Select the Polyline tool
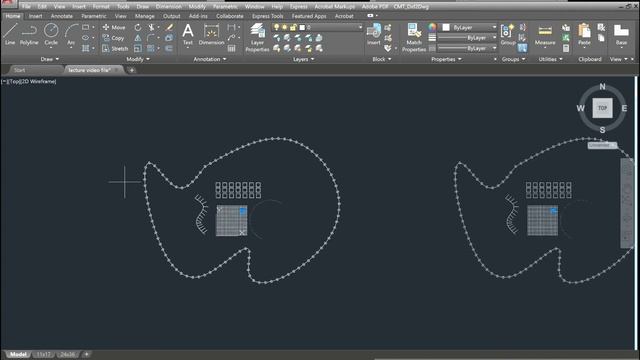This screenshot has width=640, height=360. tap(29, 34)
